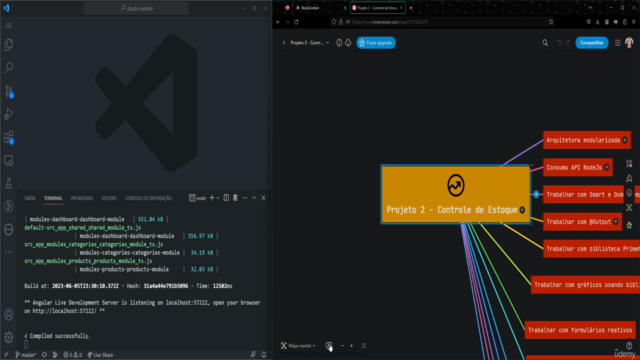Open remote window indicator in status bar
Screen dimensions: 640x360
[x=6, y=355]
